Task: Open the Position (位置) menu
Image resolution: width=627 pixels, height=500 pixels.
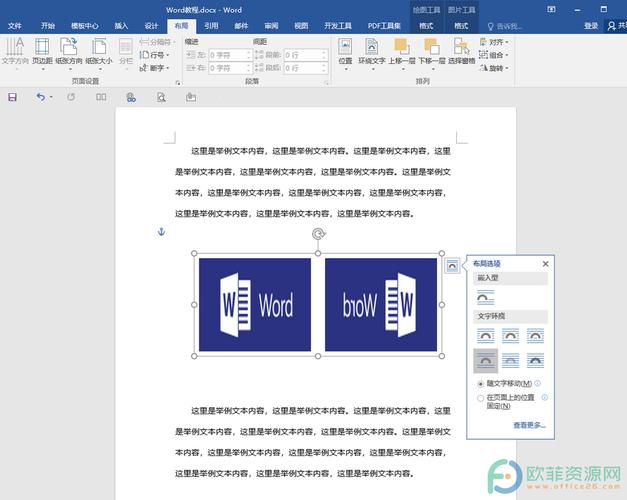Action: click(x=345, y=53)
